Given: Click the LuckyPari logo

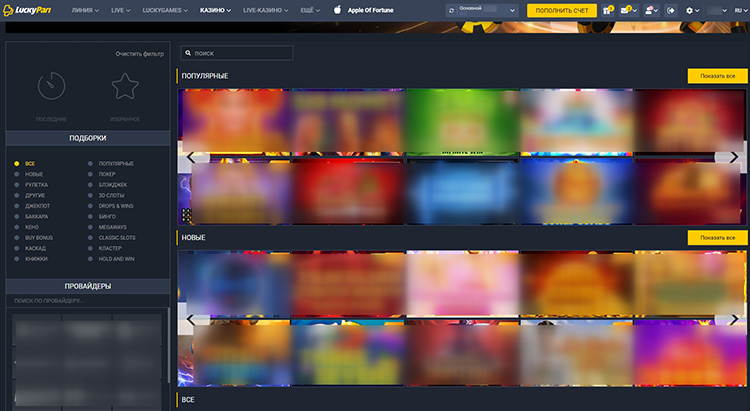Looking at the screenshot, I should [x=30, y=10].
